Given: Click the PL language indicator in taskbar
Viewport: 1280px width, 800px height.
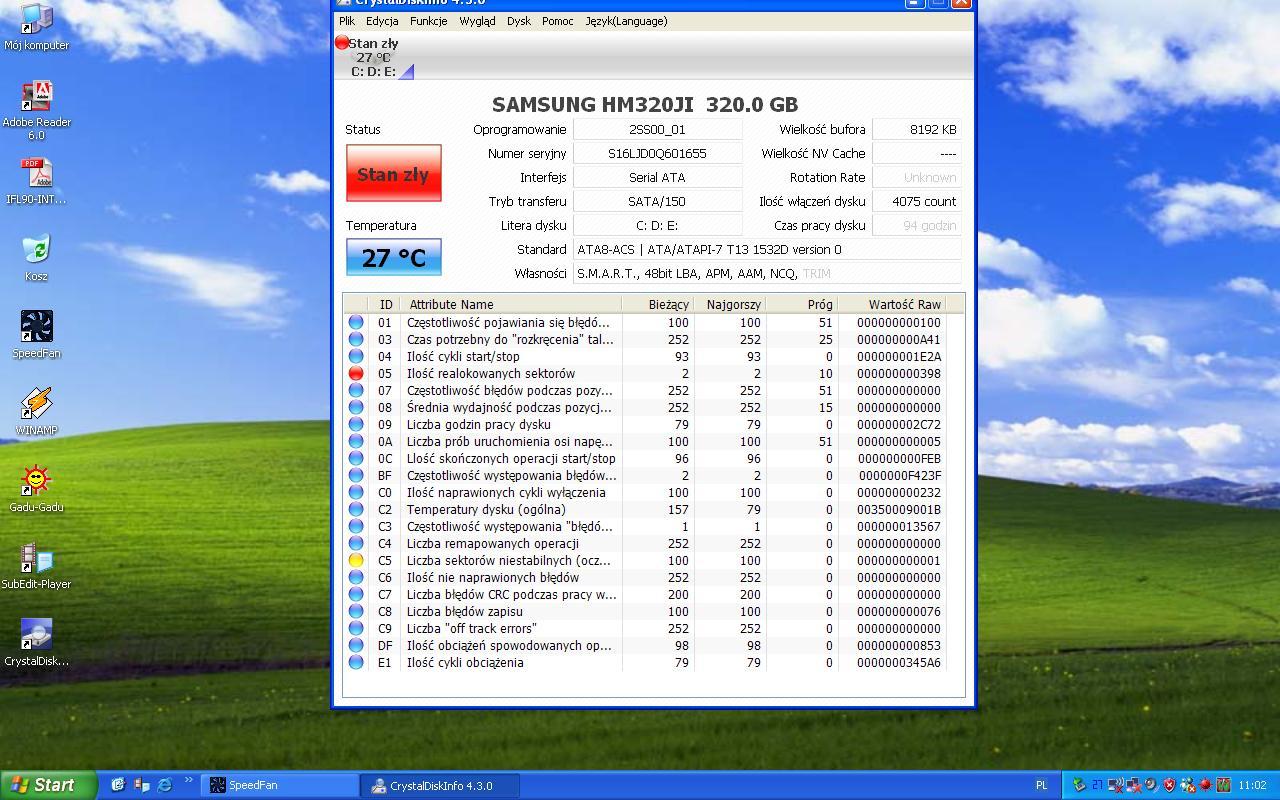Looking at the screenshot, I should click(x=1041, y=785).
